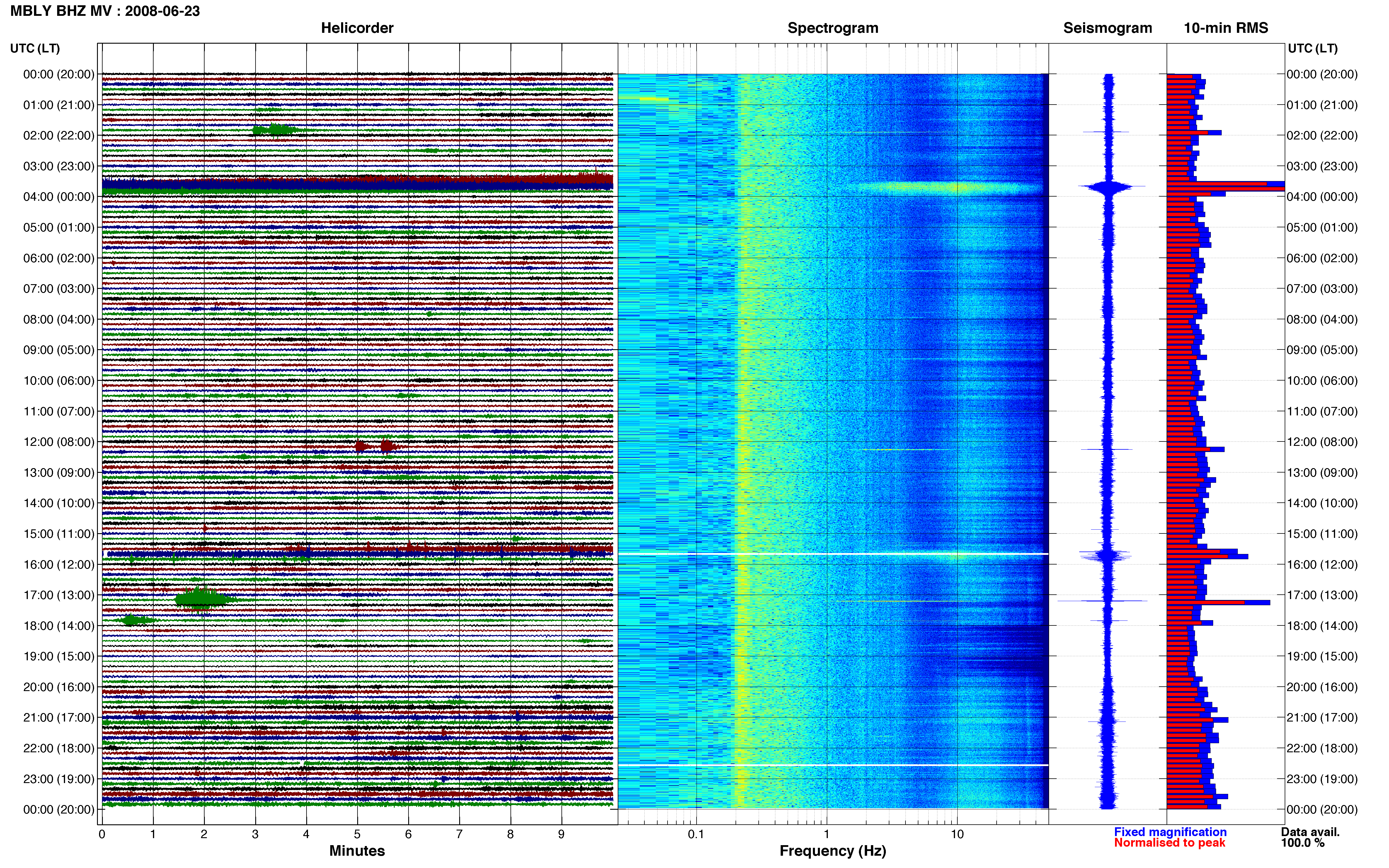The width and height of the screenshot is (1389, 868).
Task: Click the right '22:00 (18:00)' time label
Action: (1322, 748)
